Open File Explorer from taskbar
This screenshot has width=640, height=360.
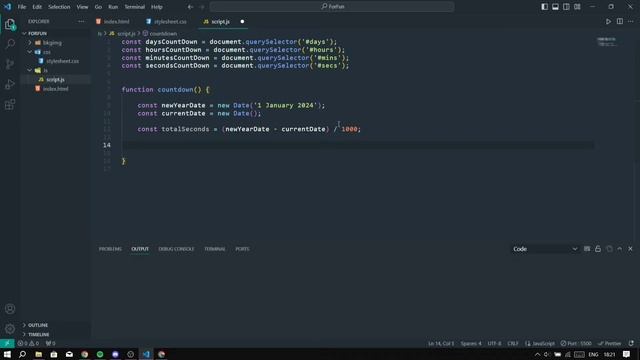tap(38, 354)
